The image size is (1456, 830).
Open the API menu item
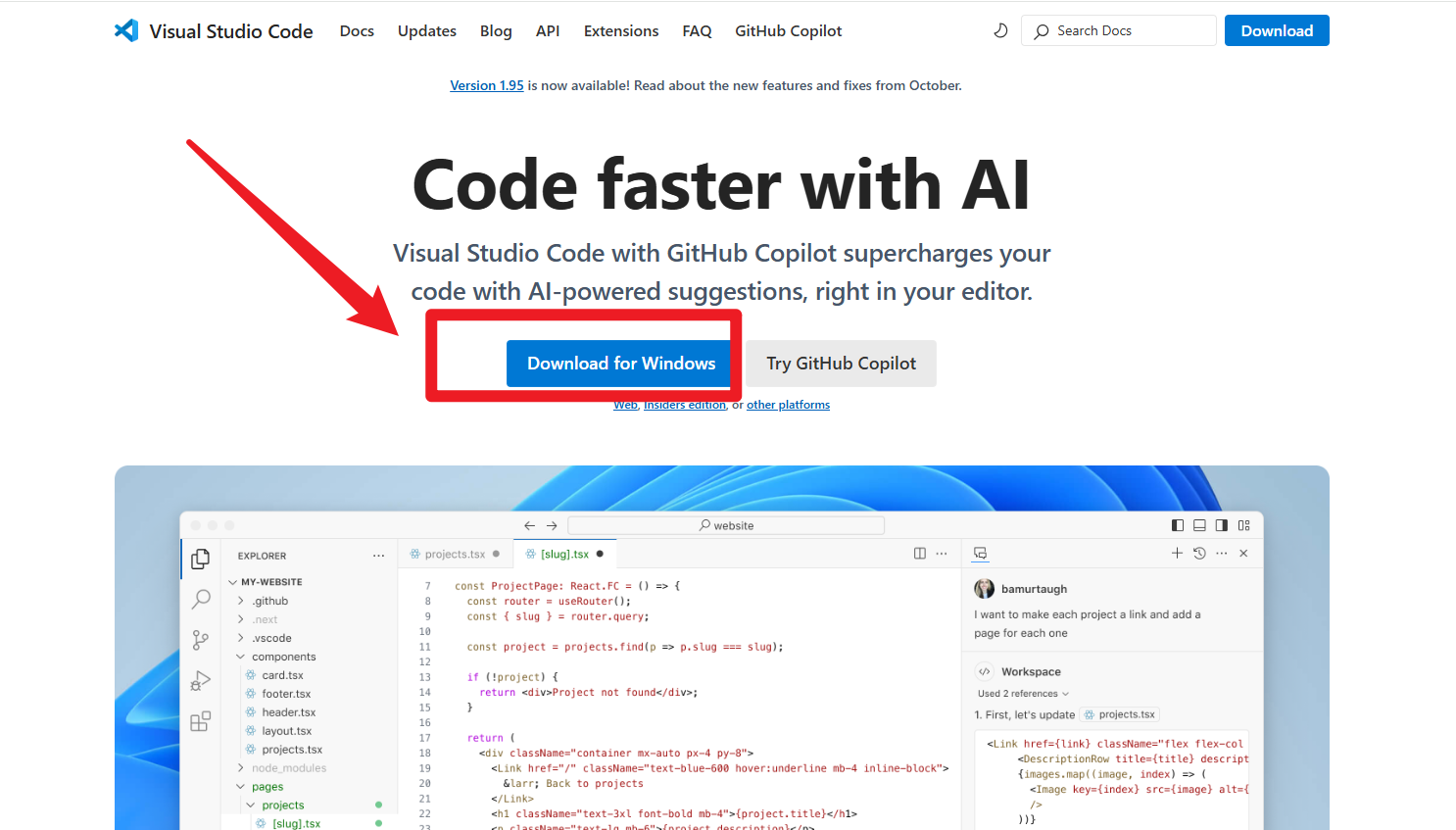[x=548, y=31]
